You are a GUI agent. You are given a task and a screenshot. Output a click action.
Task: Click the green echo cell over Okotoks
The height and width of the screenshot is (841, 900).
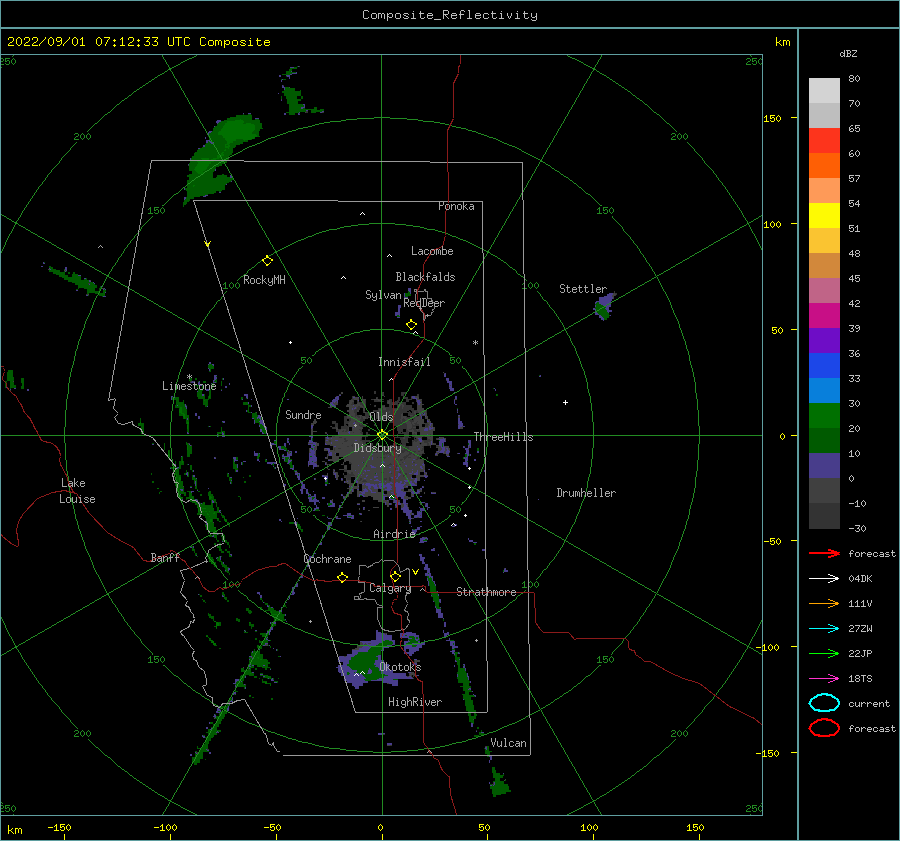point(364,661)
